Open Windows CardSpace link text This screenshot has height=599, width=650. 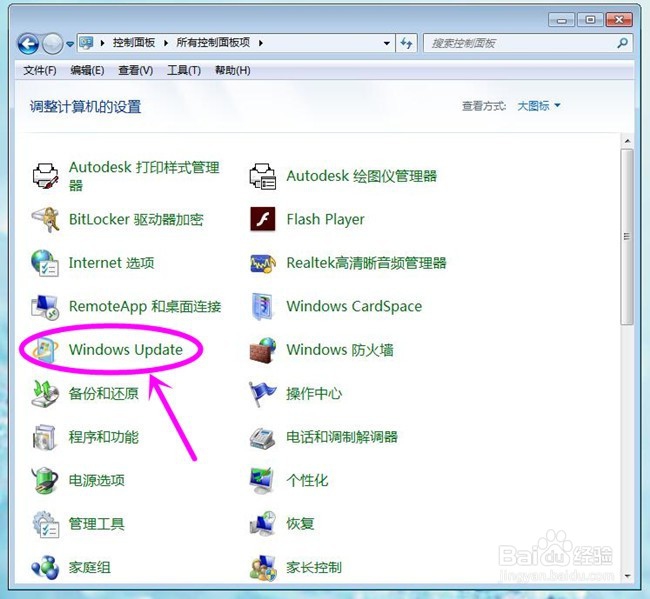coord(354,306)
